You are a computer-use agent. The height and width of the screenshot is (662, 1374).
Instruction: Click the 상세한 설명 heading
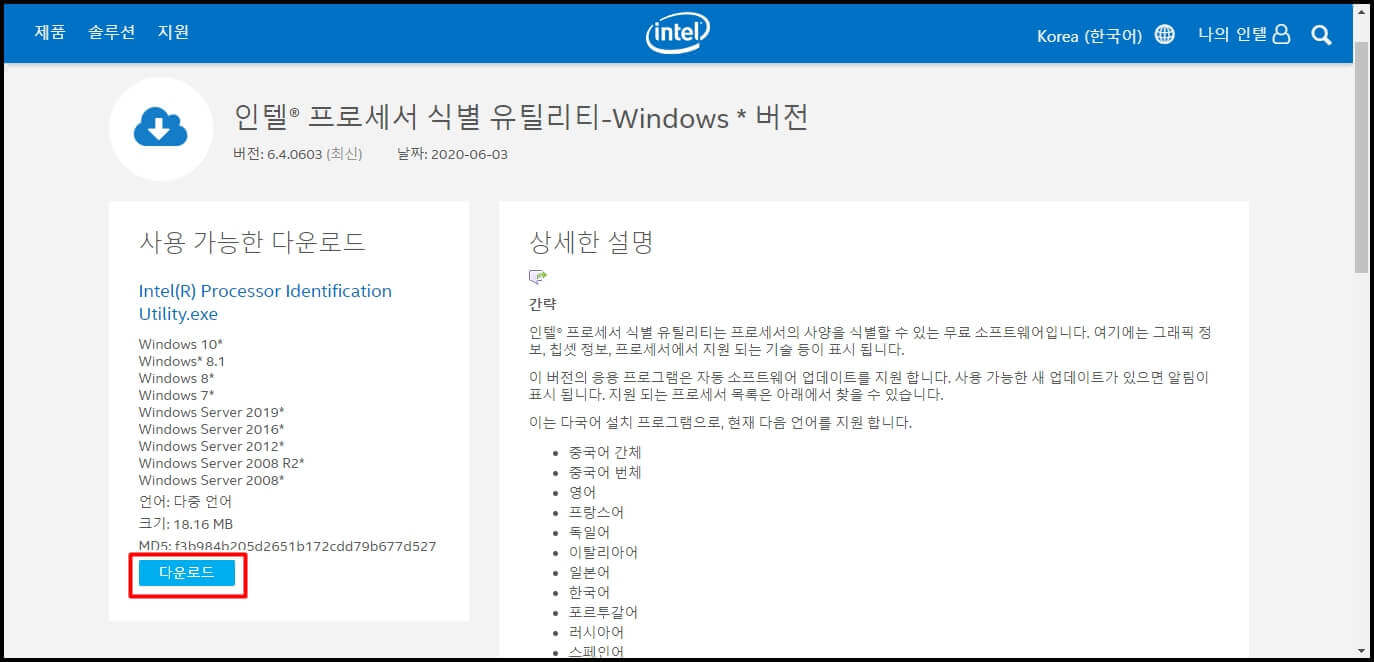(x=591, y=242)
